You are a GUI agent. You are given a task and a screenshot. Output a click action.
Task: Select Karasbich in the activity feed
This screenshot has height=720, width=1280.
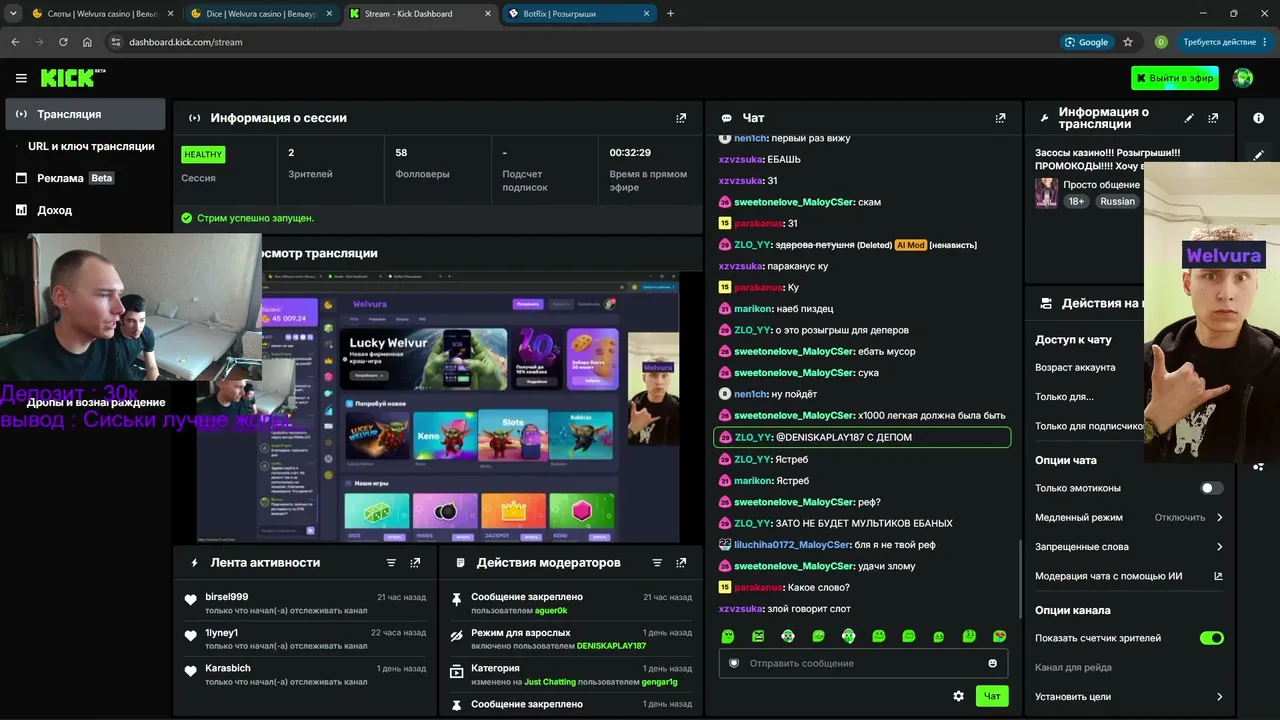click(228, 668)
